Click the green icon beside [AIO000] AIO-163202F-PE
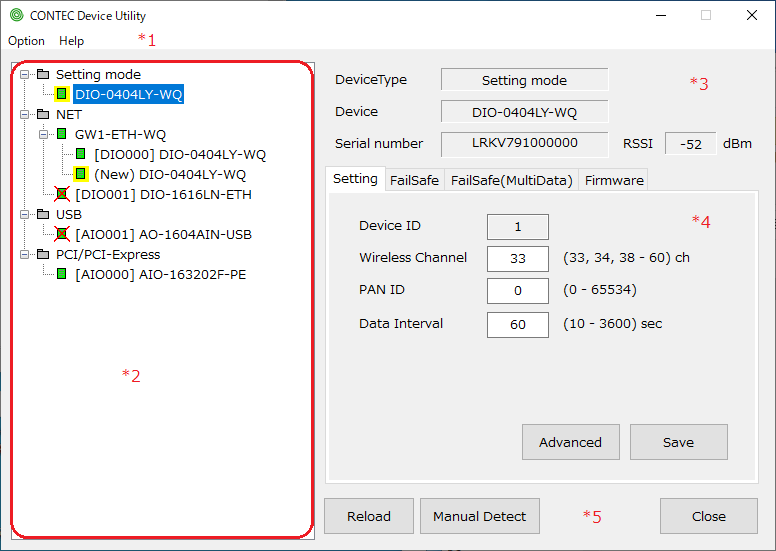The width and height of the screenshot is (776, 551). tap(62, 274)
